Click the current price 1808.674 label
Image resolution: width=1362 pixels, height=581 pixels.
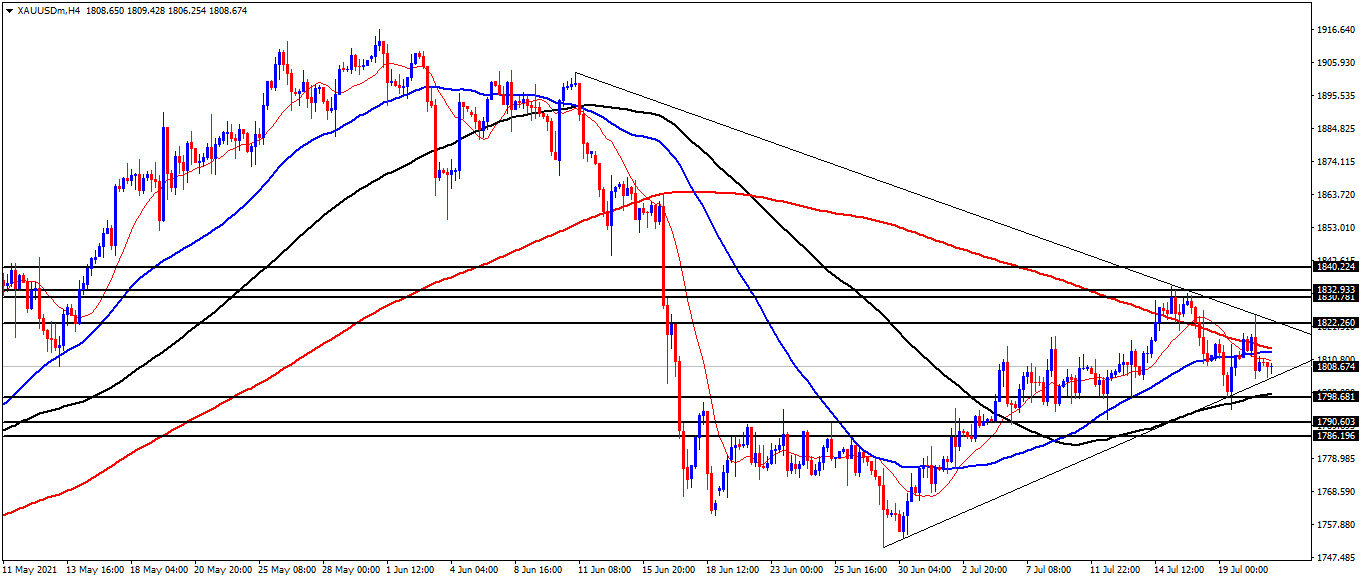pyautogui.click(x=1336, y=367)
